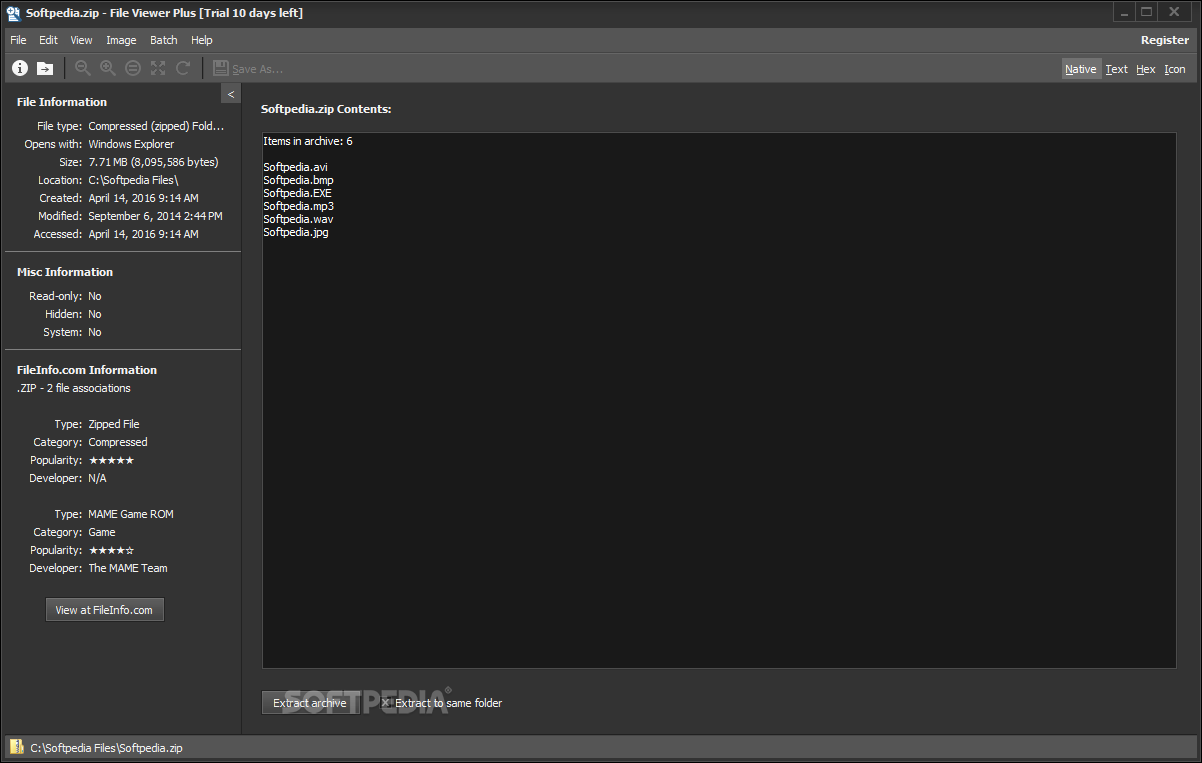Click '.ZIP - 2 file associations' text
The height and width of the screenshot is (763, 1202).
click(74, 388)
